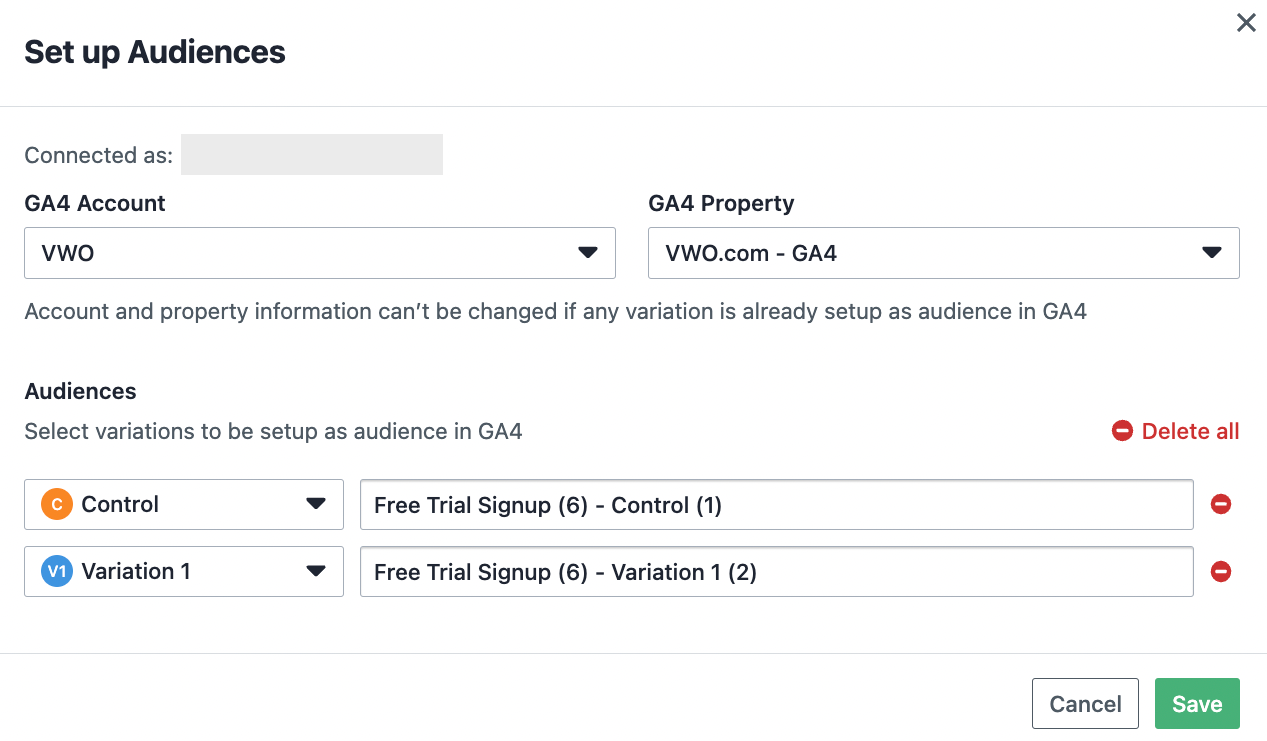Cancel the audience setup
Viewport: 1267px width, 741px height.
[x=1085, y=704]
